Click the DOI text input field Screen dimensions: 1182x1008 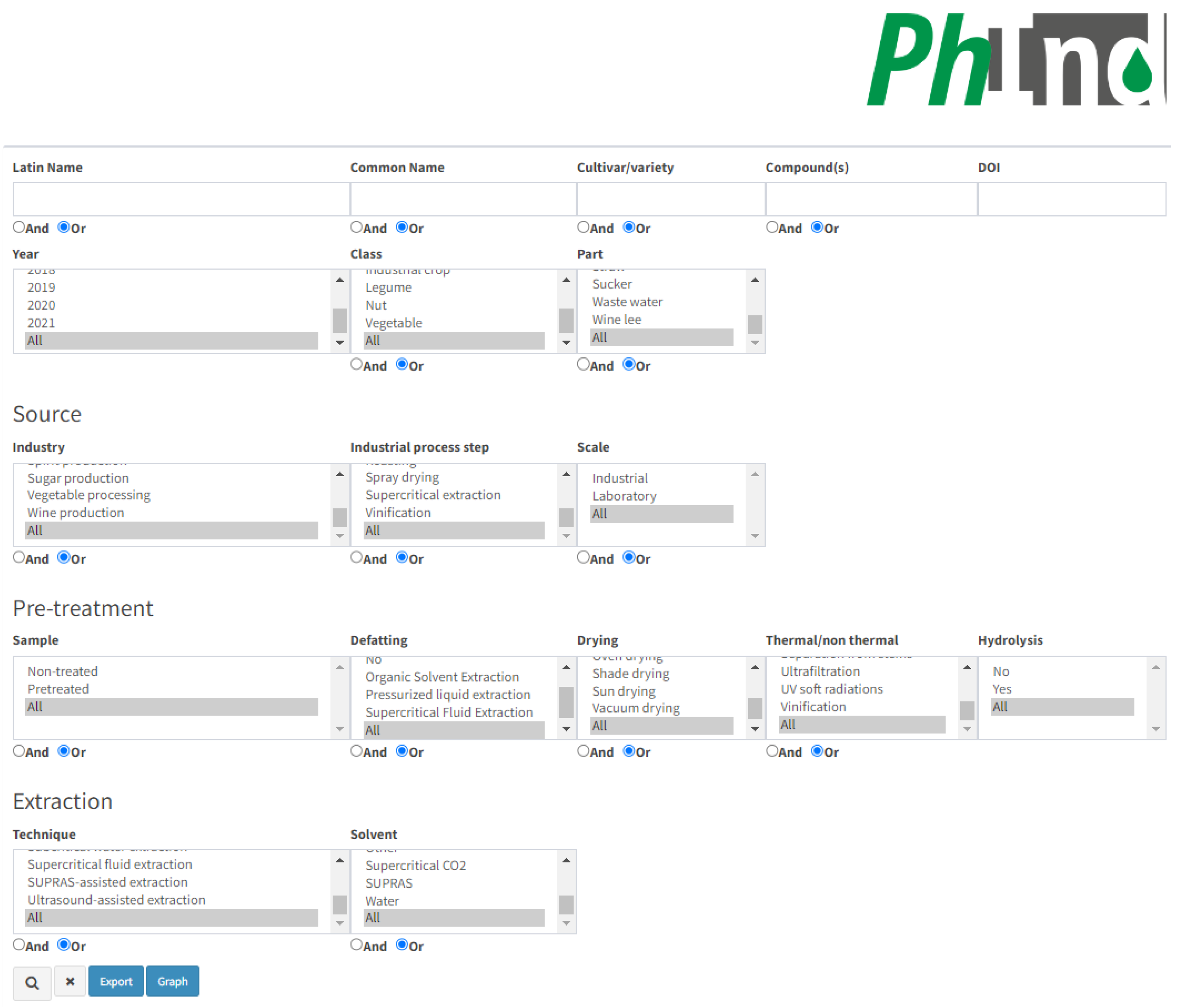1071,199
